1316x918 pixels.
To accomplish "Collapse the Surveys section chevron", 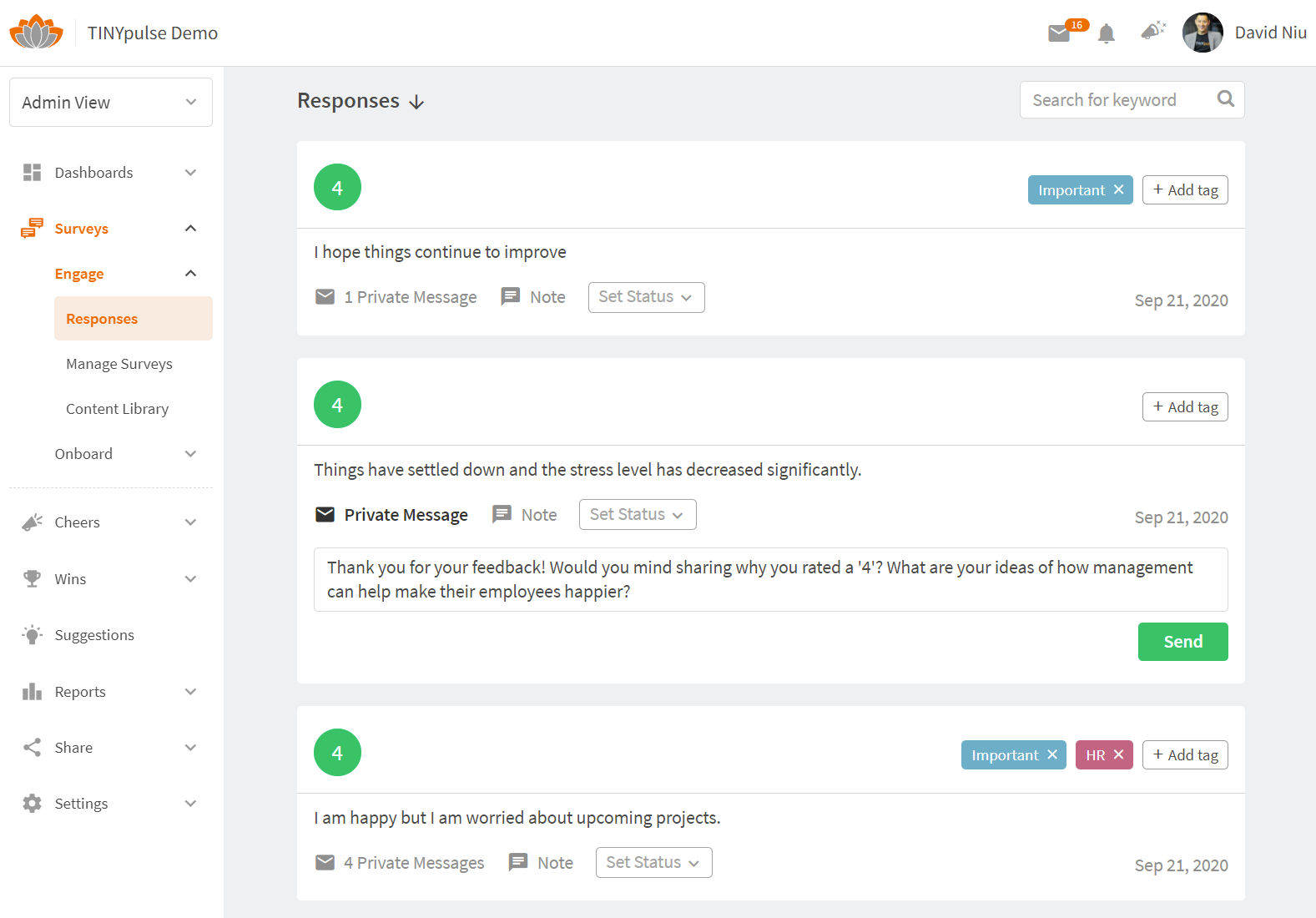I will tap(190, 228).
